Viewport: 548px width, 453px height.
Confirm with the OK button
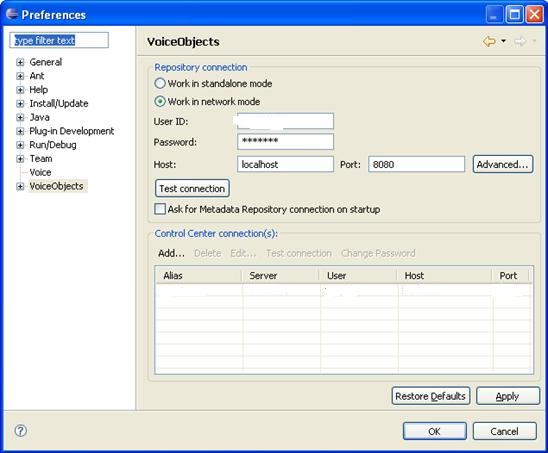click(434, 431)
